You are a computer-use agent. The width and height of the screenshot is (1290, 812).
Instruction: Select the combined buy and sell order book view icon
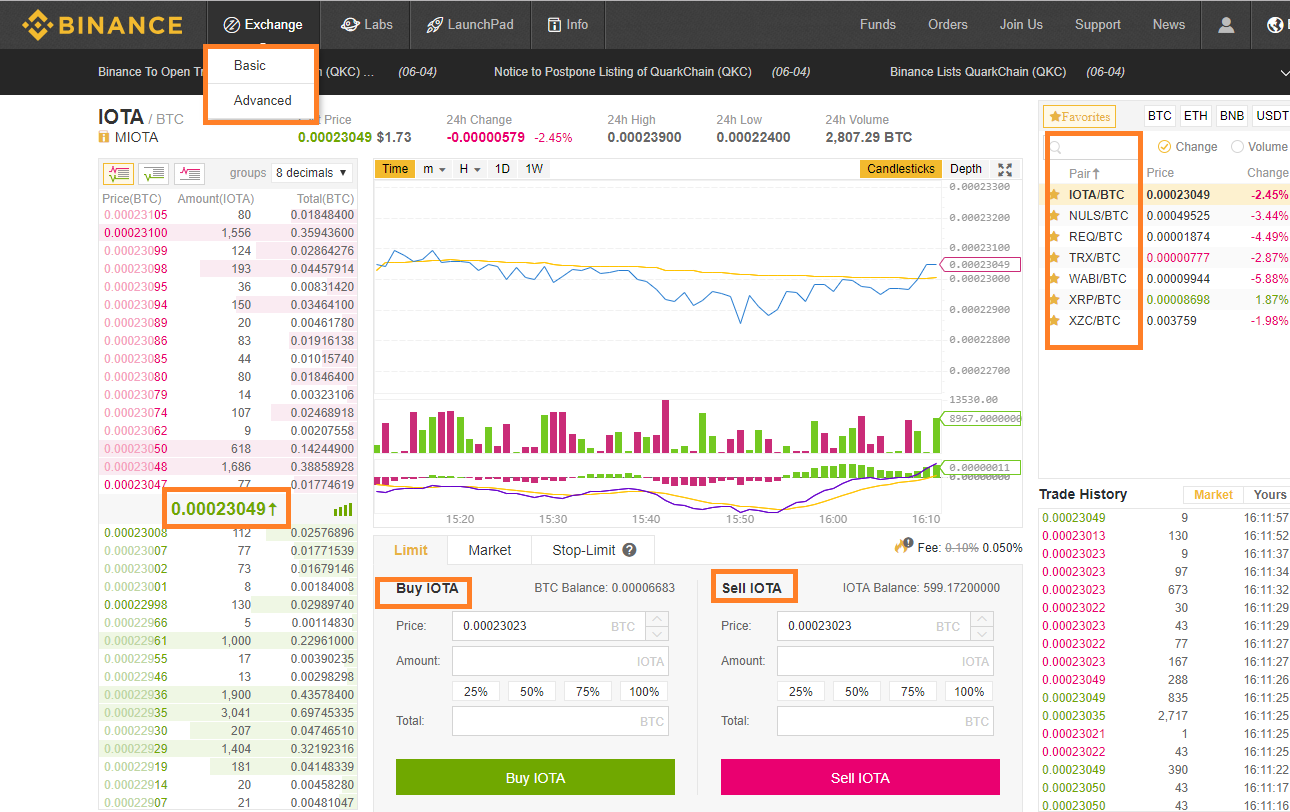[x=118, y=173]
